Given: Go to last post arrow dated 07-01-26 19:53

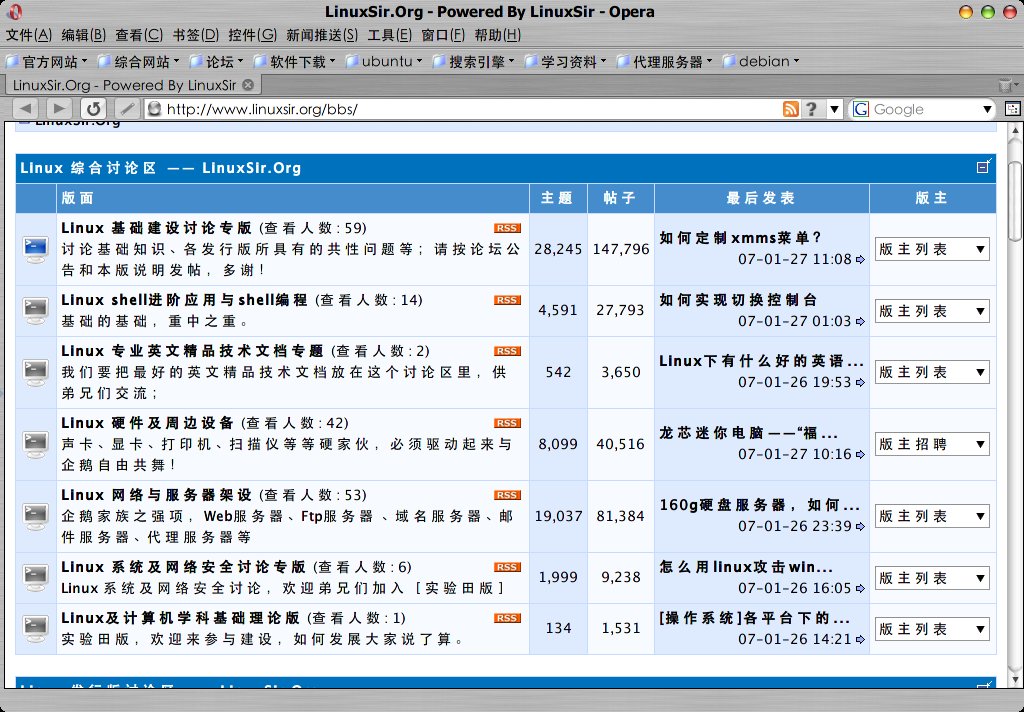Looking at the screenshot, I should (x=860, y=383).
